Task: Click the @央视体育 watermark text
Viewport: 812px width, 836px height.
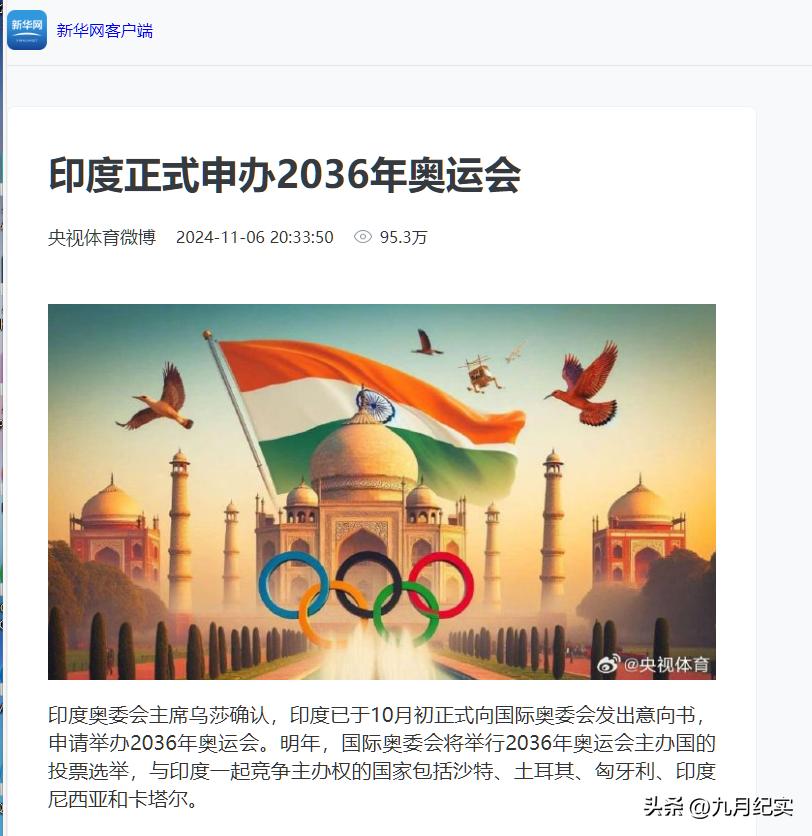Action: 666,665
